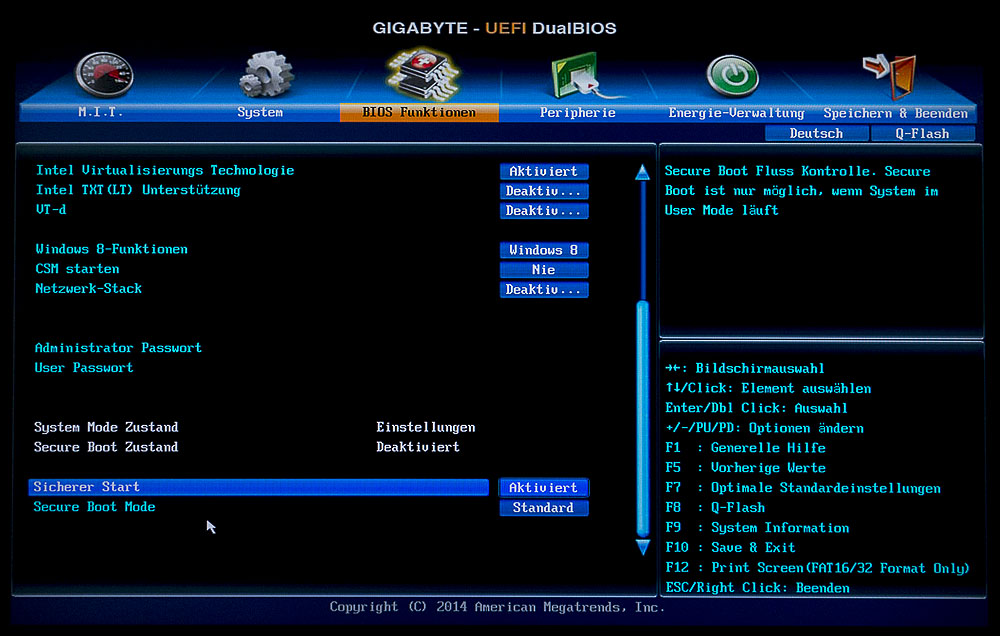Change Intel Virtualisierungs Technologie Aktiviert value
This screenshot has height=636, width=1000.
point(543,171)
